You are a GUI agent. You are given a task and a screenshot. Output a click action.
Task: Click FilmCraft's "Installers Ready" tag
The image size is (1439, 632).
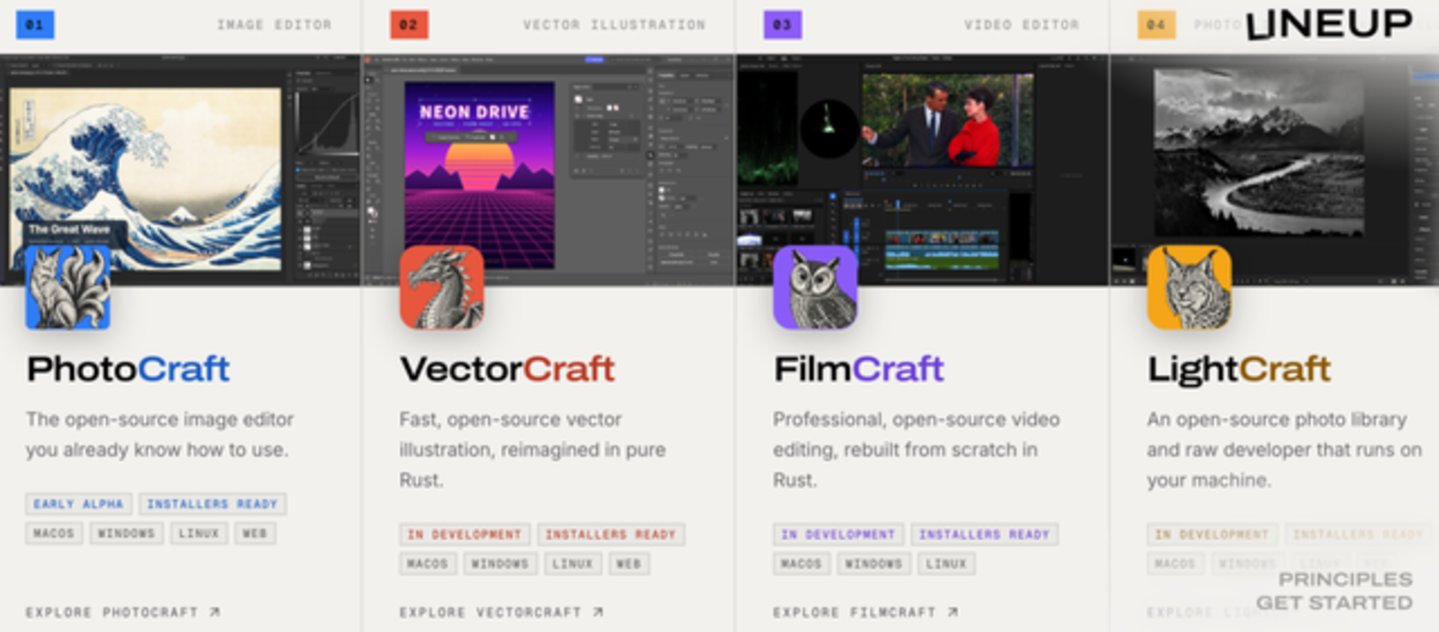(x=984, y=535)
